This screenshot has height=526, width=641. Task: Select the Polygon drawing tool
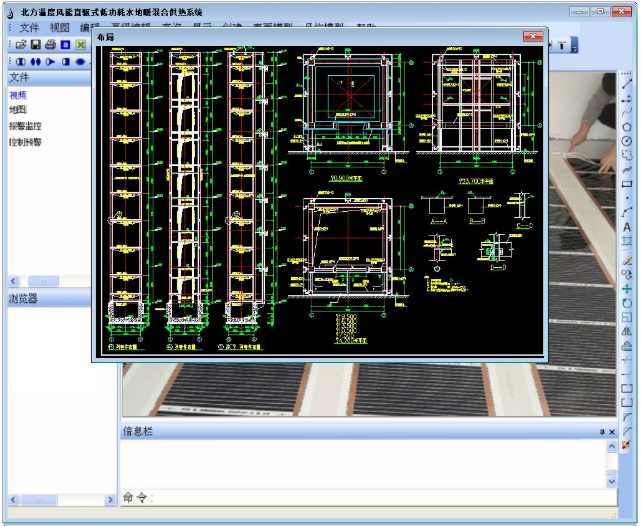click(x=627, y=127)
